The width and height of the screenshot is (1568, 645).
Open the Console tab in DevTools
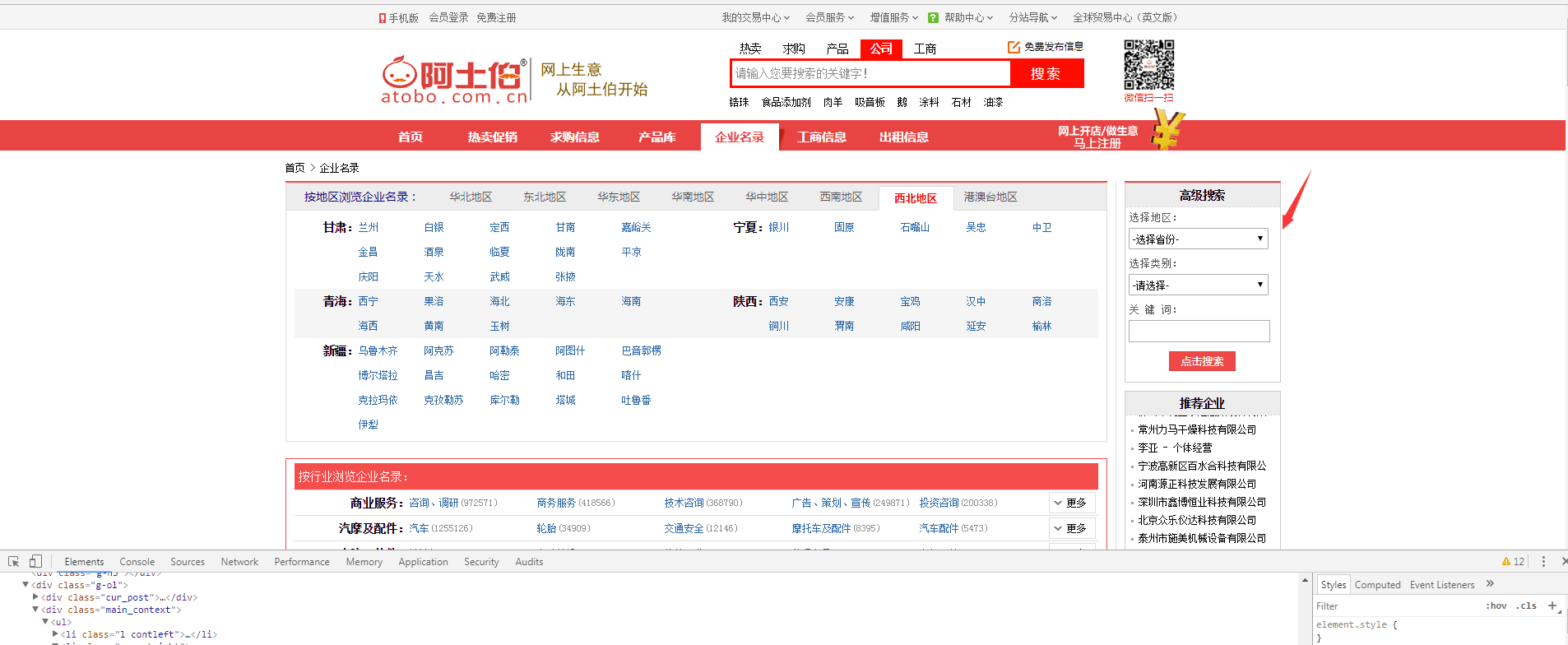click(137, 561)
